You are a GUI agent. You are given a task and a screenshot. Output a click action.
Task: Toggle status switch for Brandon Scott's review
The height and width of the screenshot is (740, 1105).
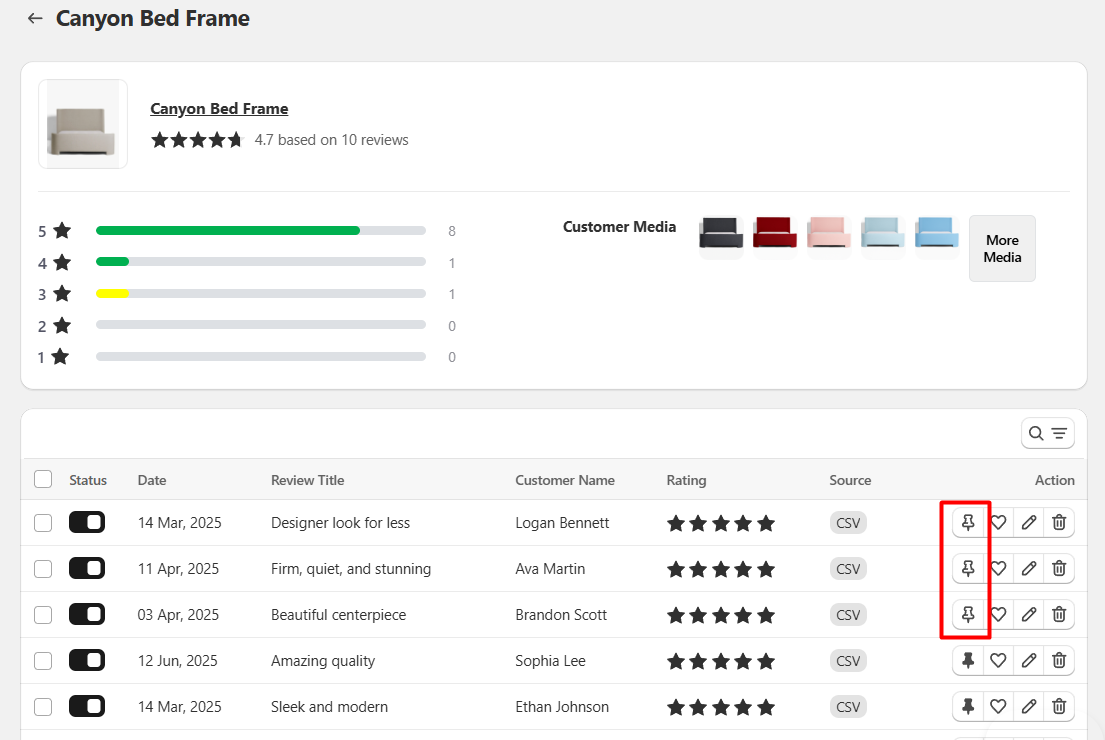tap(87, 614)
